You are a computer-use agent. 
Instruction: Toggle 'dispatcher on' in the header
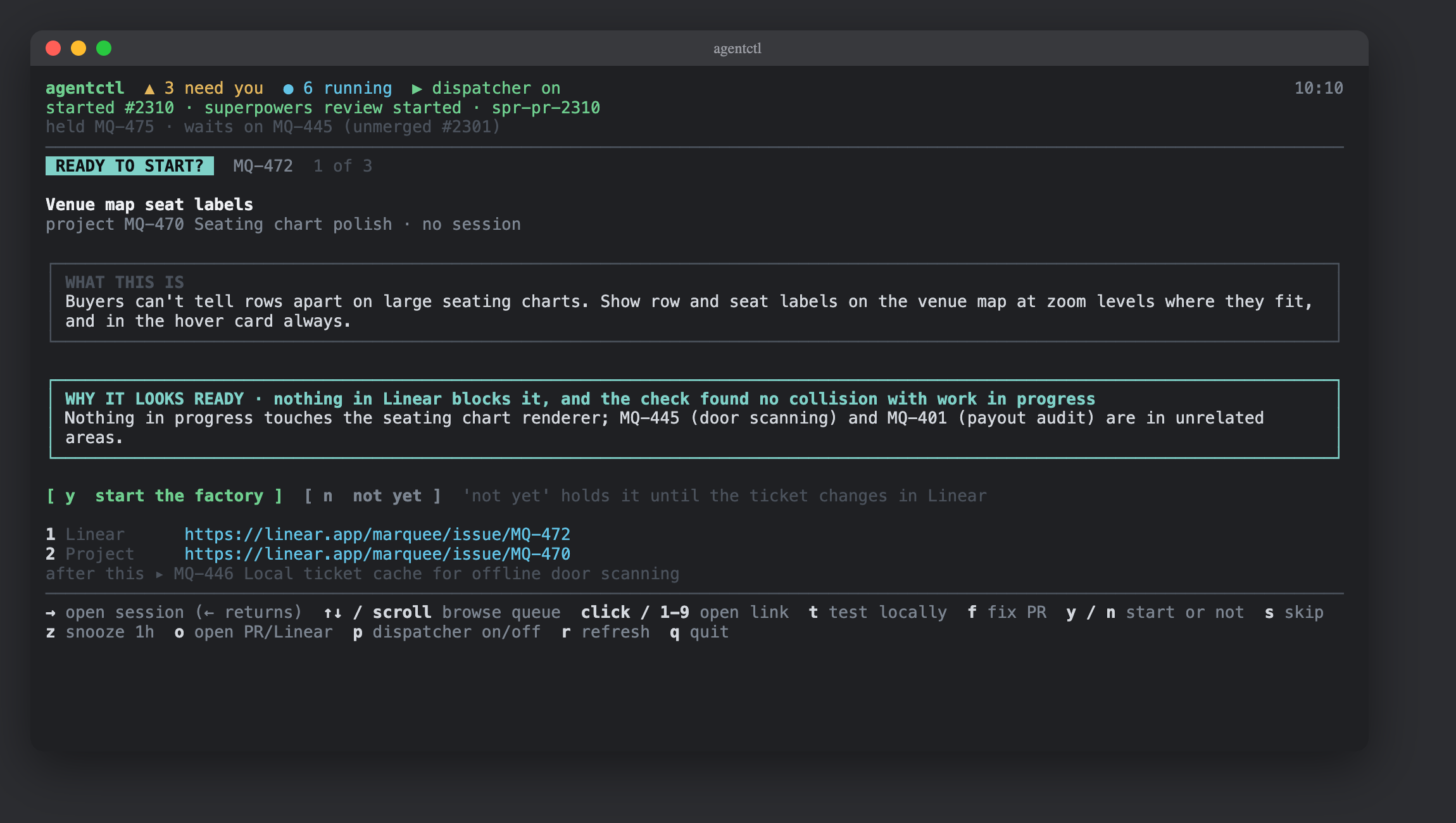tap(496, 88)
